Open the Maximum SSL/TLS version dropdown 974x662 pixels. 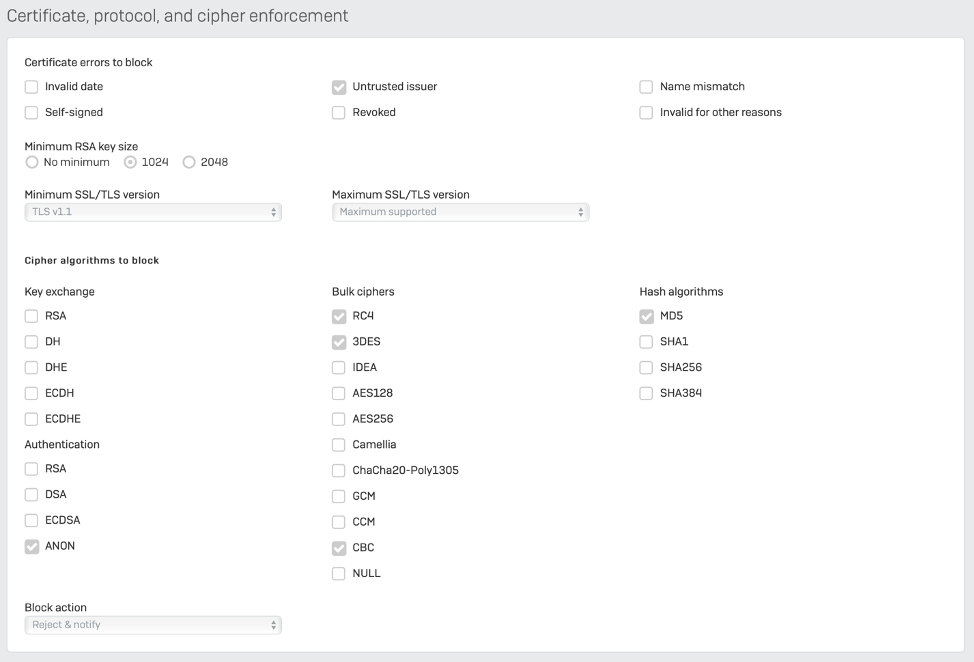(x=460, y=212)
